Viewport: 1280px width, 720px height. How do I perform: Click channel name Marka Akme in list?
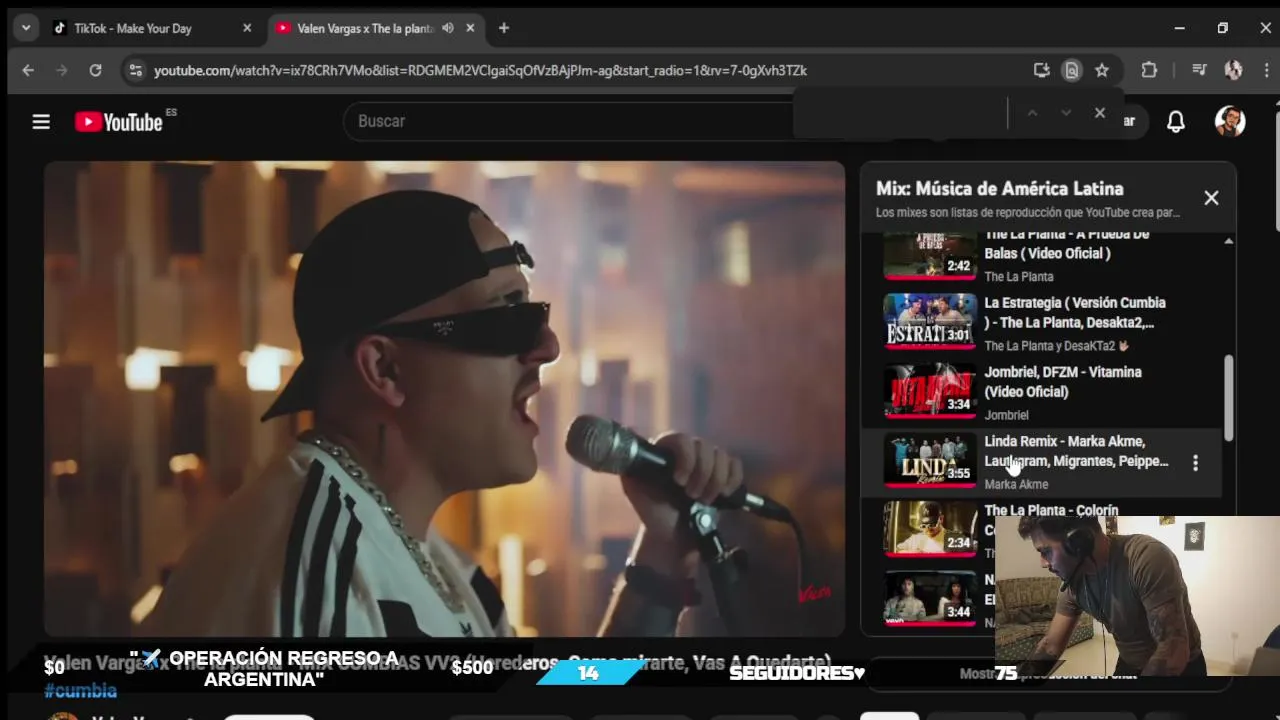tap(1016, 484)
